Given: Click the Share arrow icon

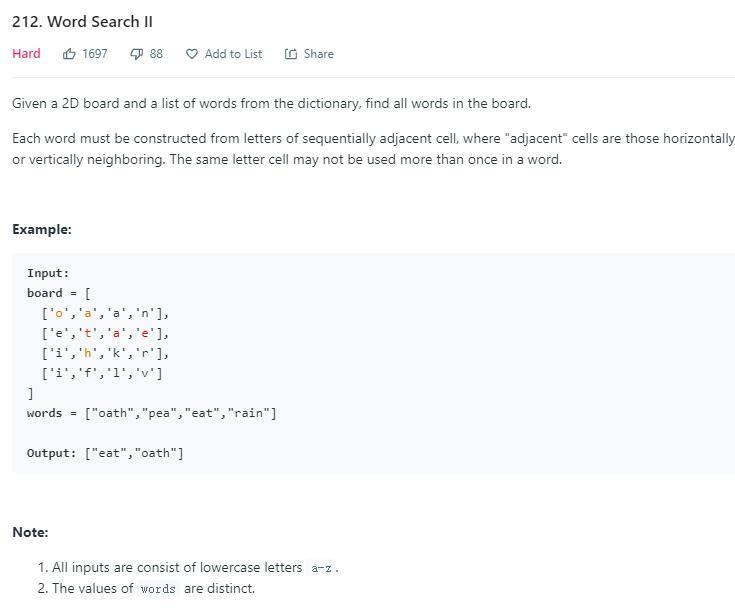Looking at the screenshot, I should 291,54.
